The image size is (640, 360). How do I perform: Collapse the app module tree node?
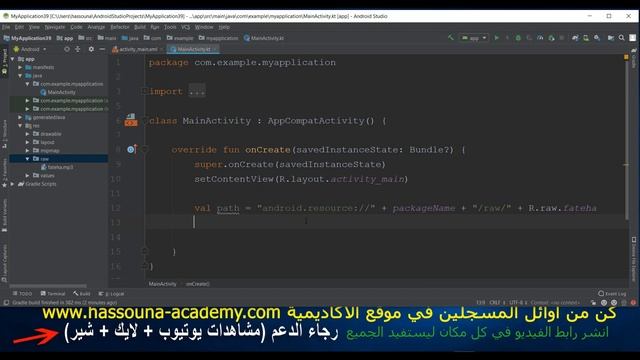click(13, 59)
